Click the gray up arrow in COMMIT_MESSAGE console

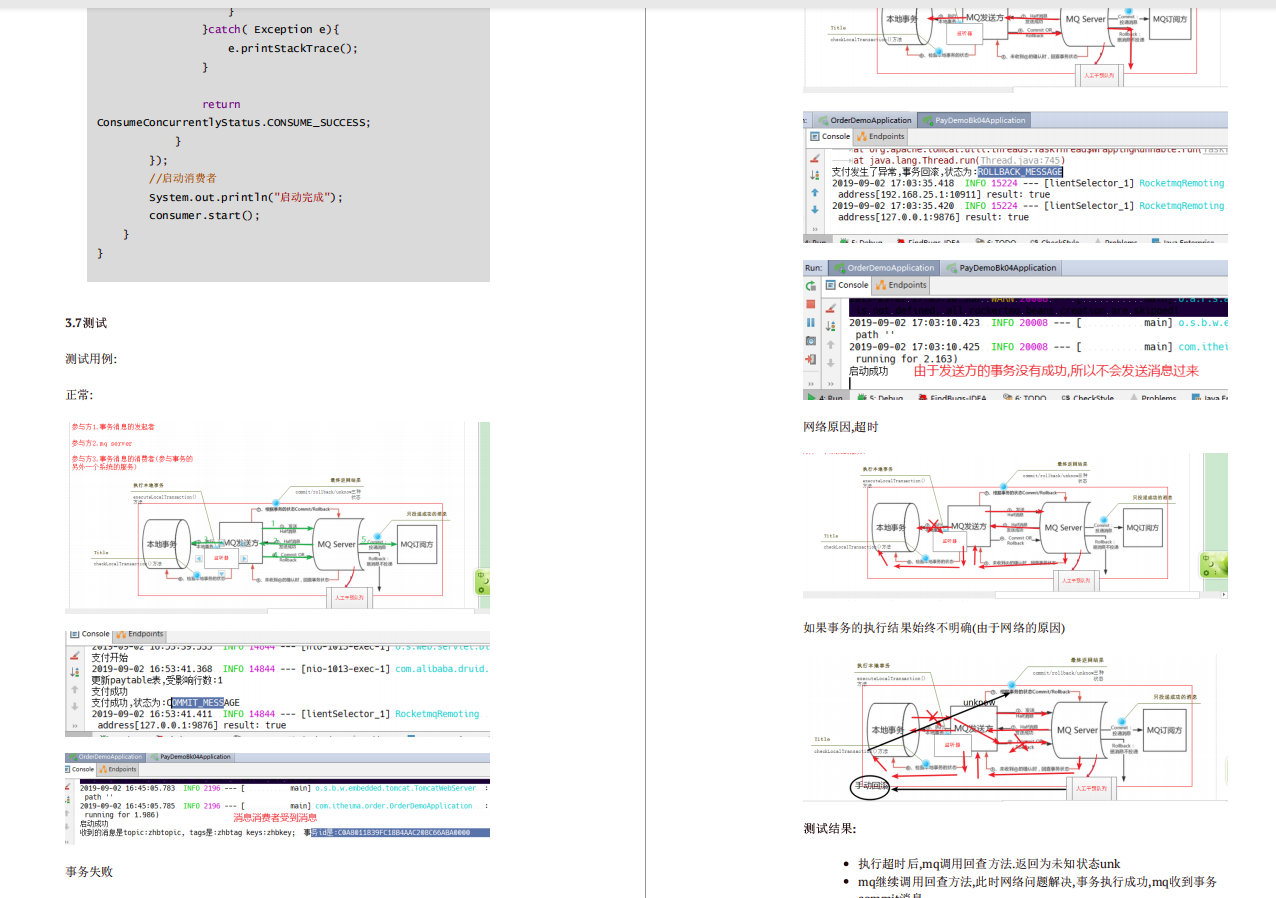74,690
